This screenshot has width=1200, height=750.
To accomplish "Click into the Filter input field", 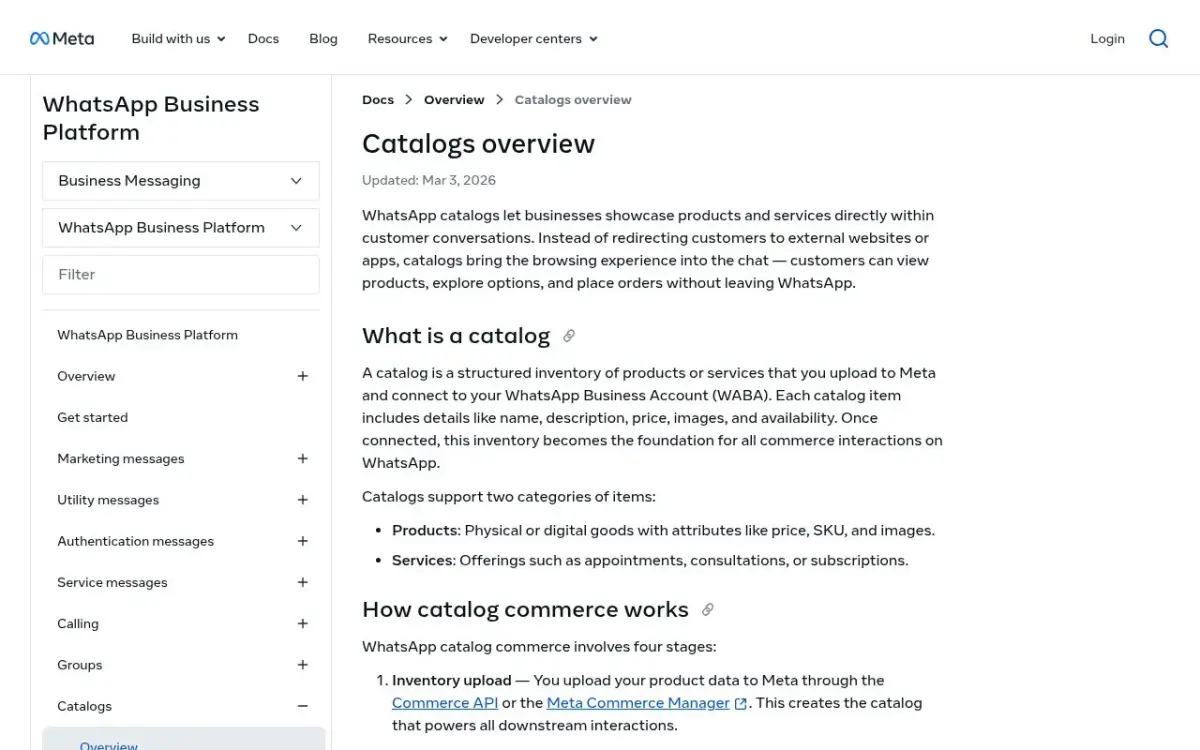I will [181, 275].
